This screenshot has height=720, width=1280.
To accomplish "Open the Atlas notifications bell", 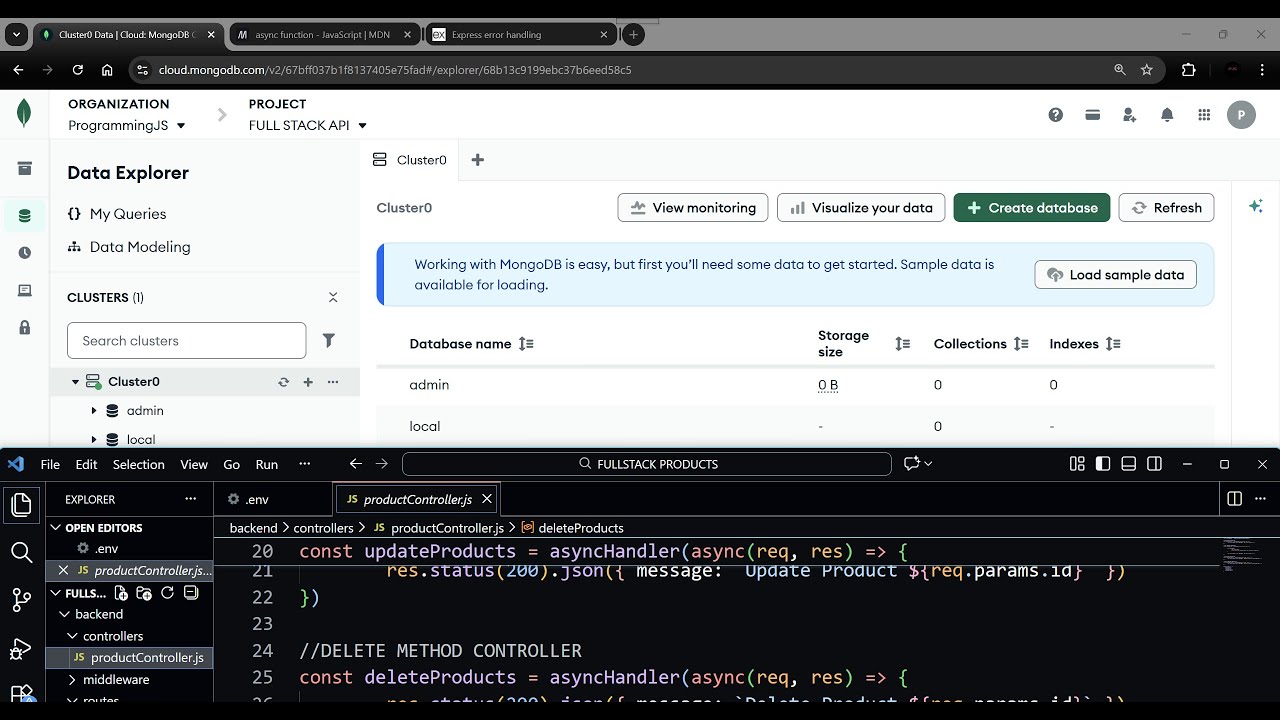I will click(1167, 115).
